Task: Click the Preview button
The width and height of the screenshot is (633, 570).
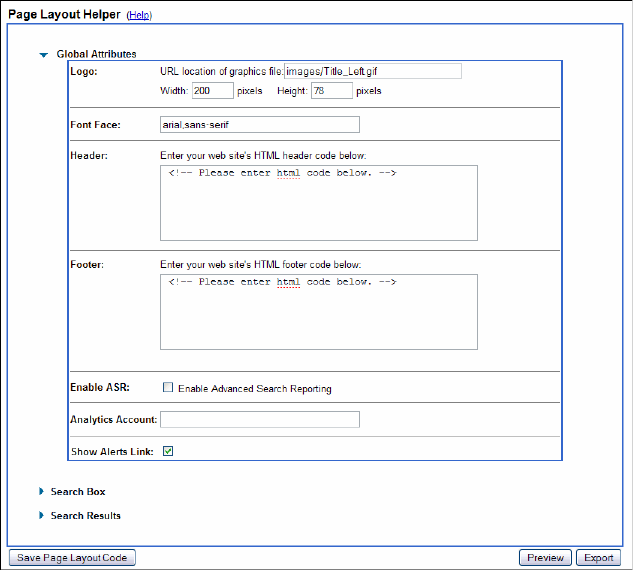Action: coord(545,558)
